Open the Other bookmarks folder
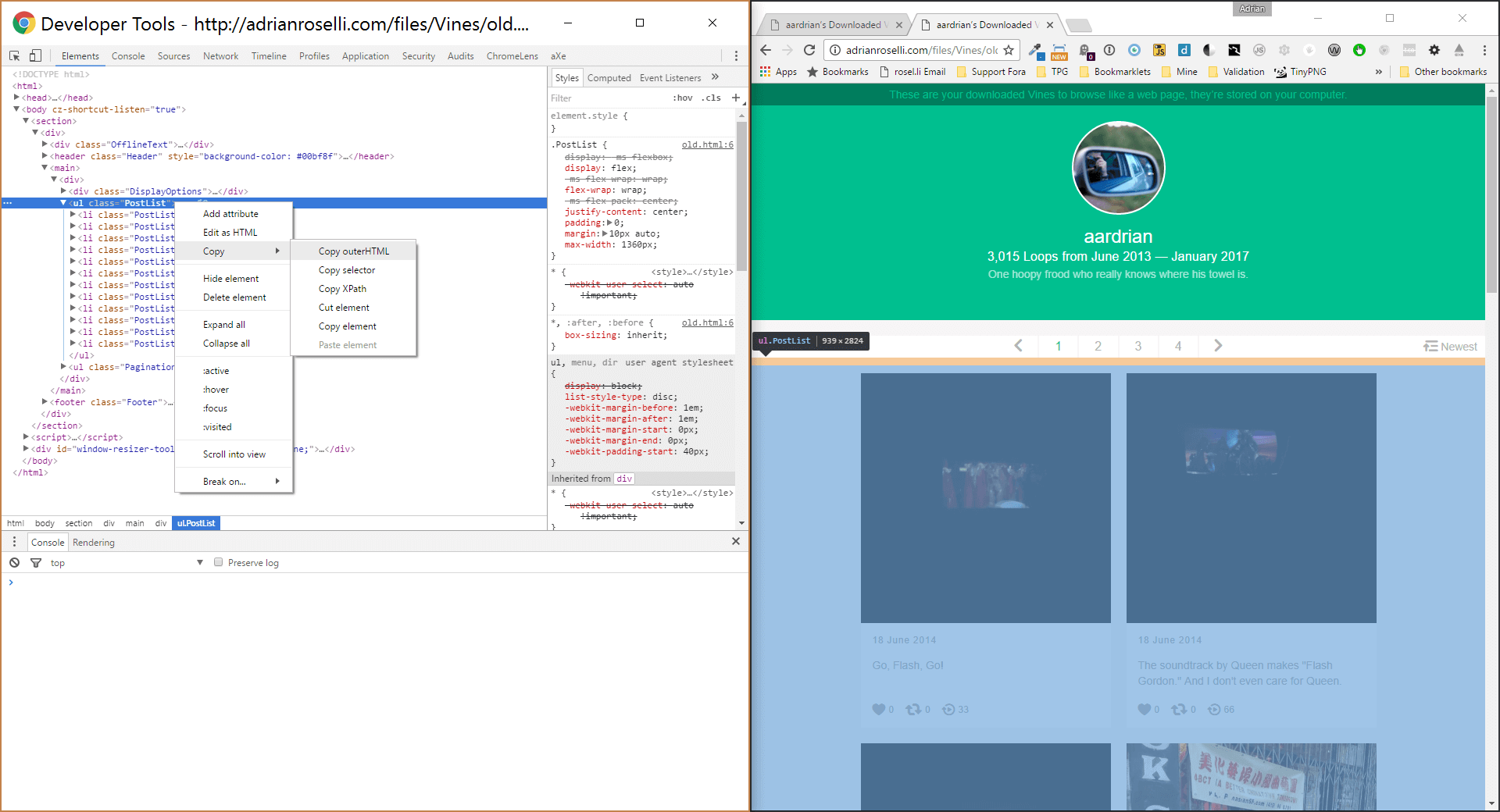This screenshot has width=1500, height=812. [1443, 72]
